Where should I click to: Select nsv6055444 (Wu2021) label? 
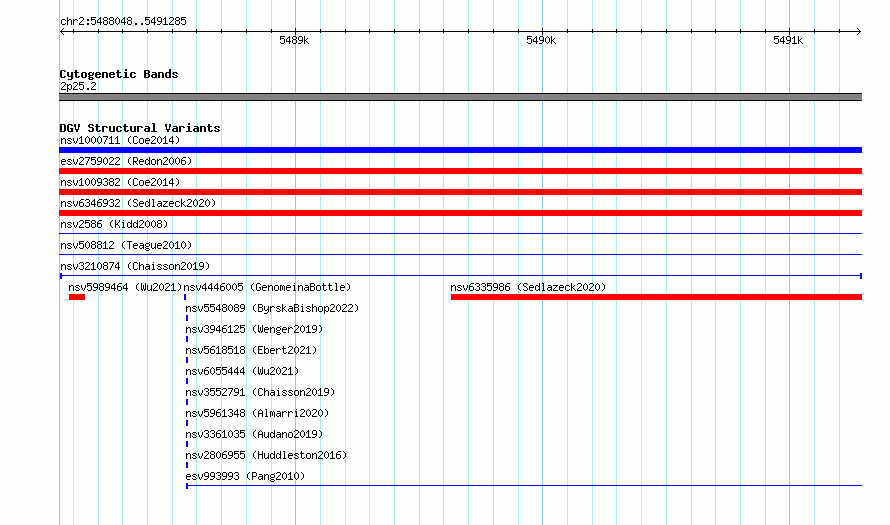pyautogui.click(x=242, y=371)
